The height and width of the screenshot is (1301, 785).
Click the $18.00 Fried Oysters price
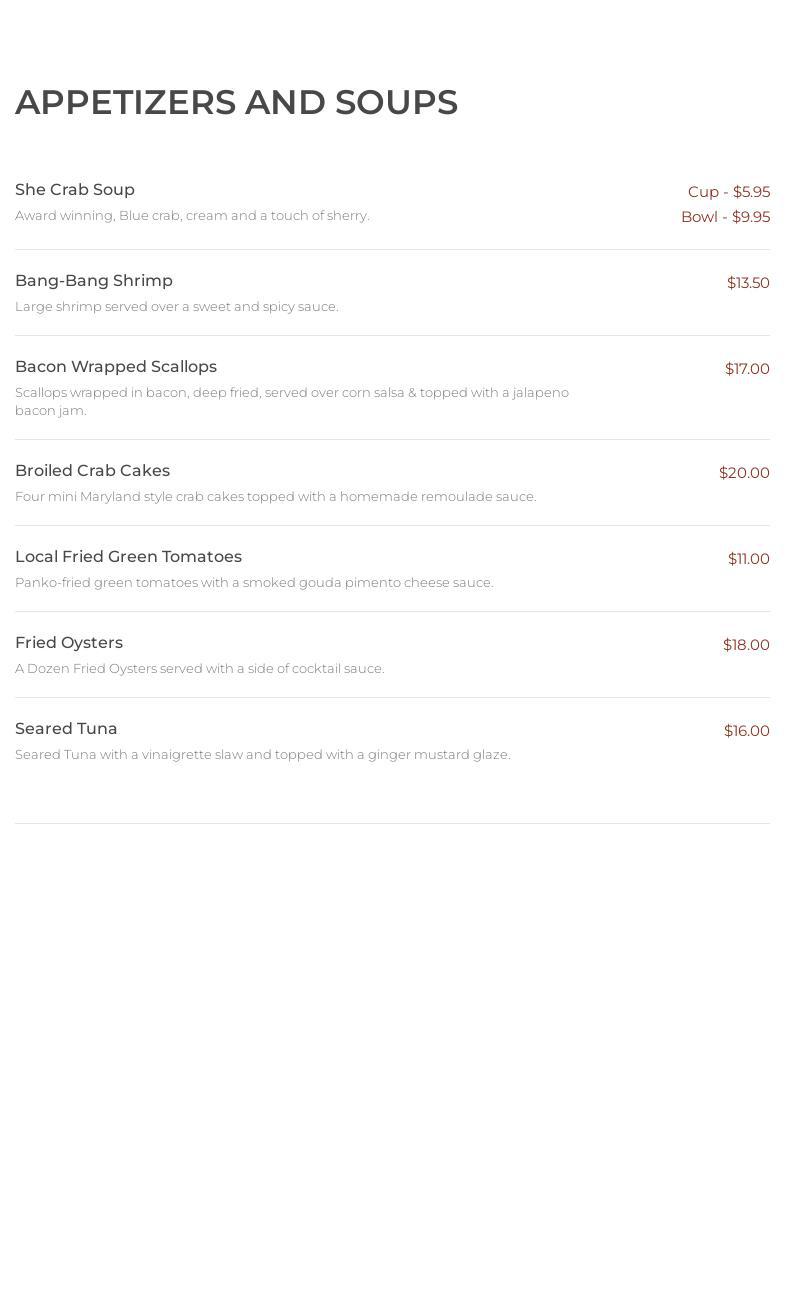point(746,645)
